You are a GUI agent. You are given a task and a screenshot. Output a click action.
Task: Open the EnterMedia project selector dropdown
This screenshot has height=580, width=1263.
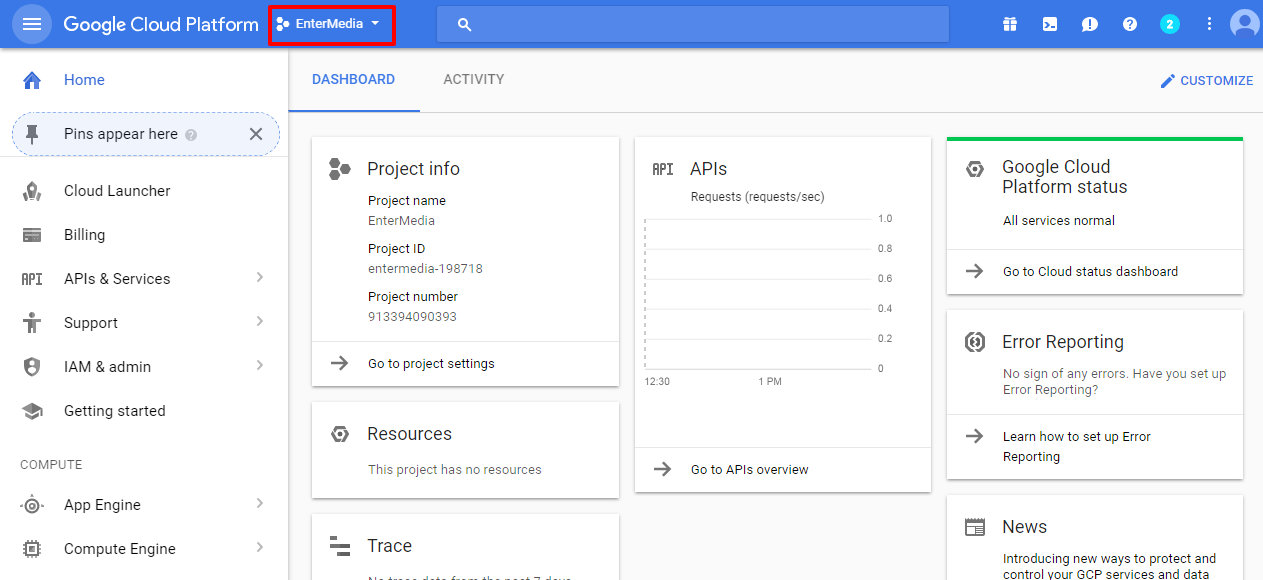click(x=329, y=24)
